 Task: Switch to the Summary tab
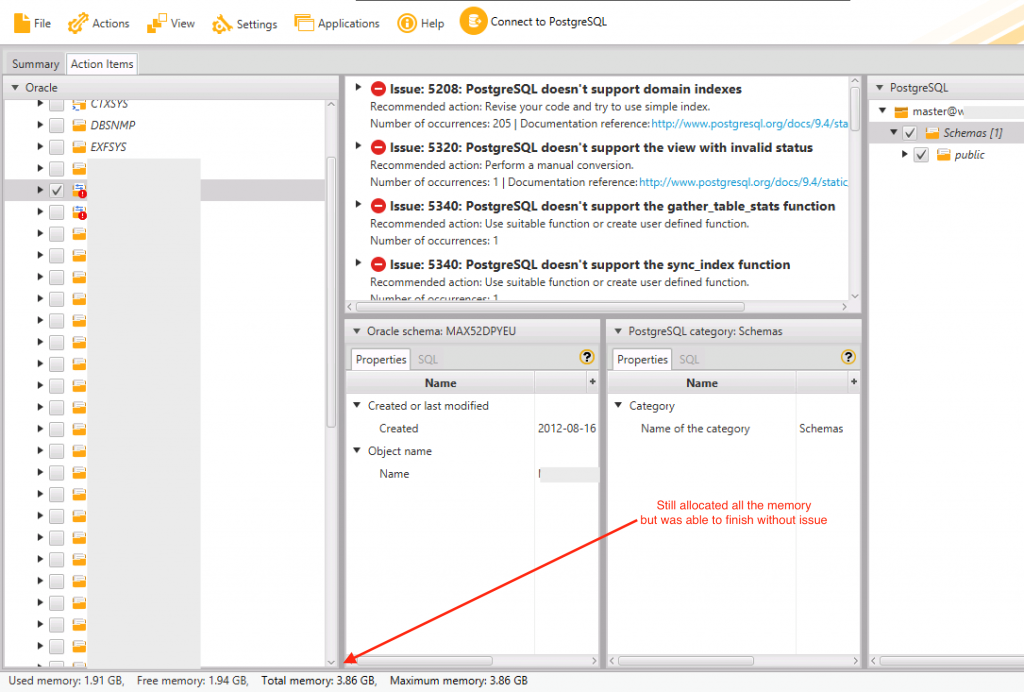35,63
